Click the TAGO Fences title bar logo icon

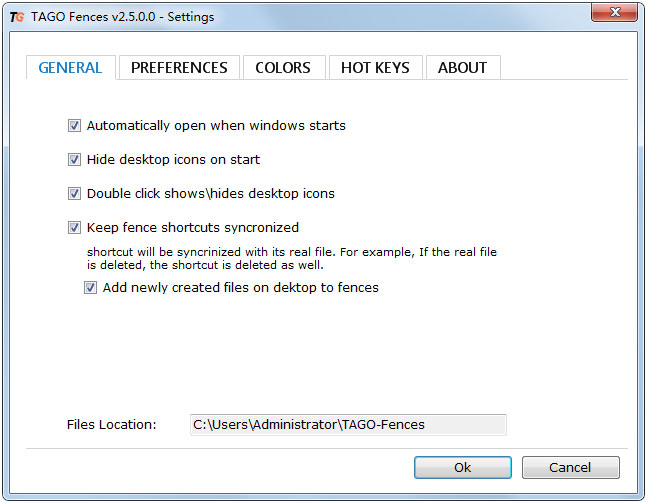(x=17, y=17)
